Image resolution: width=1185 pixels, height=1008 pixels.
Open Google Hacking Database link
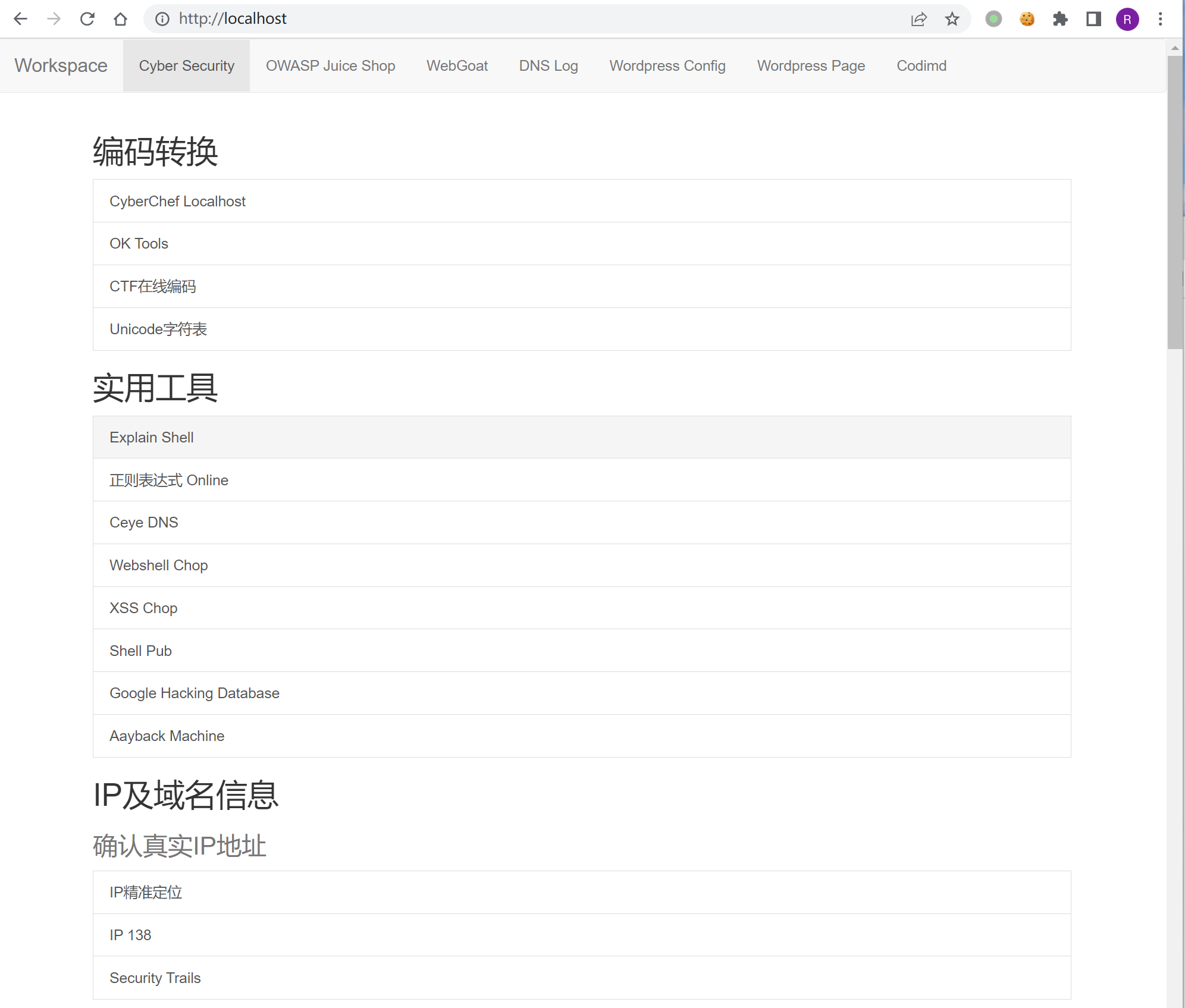(x=194, y=693)
